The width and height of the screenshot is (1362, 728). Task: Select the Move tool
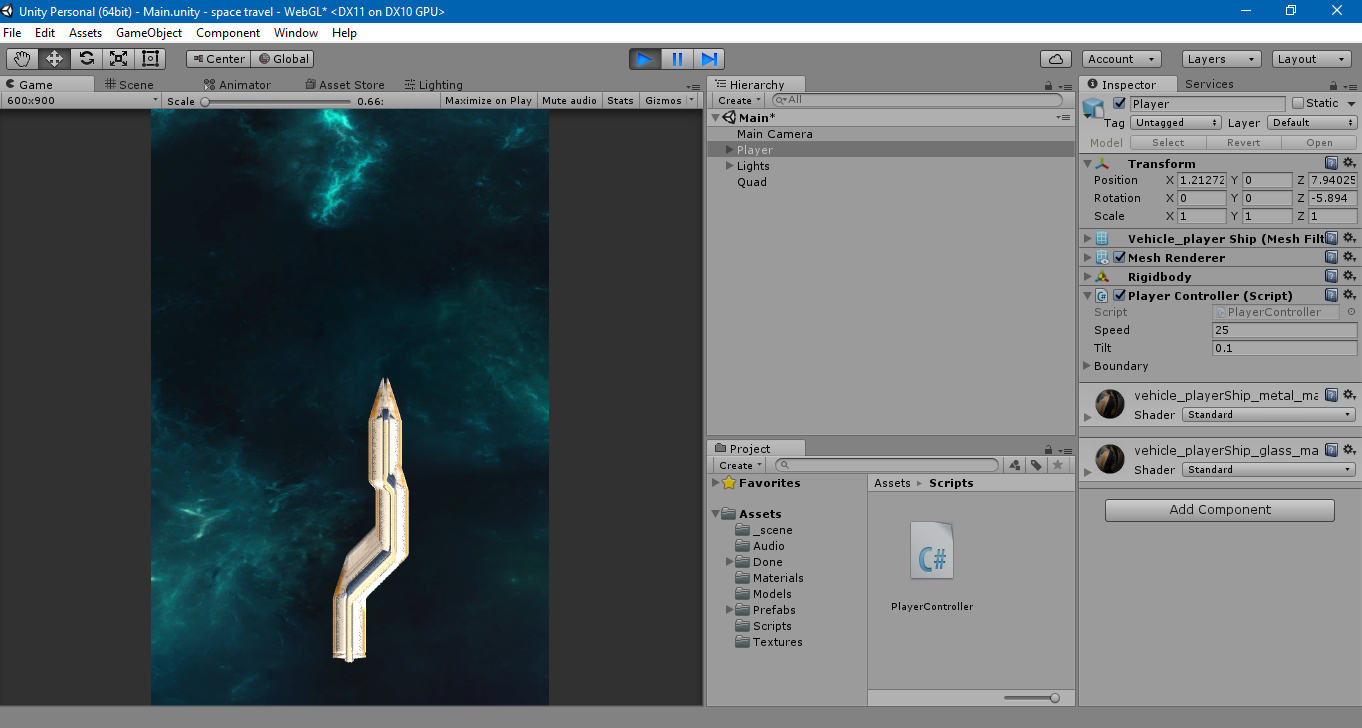click(x=54, y=59)
